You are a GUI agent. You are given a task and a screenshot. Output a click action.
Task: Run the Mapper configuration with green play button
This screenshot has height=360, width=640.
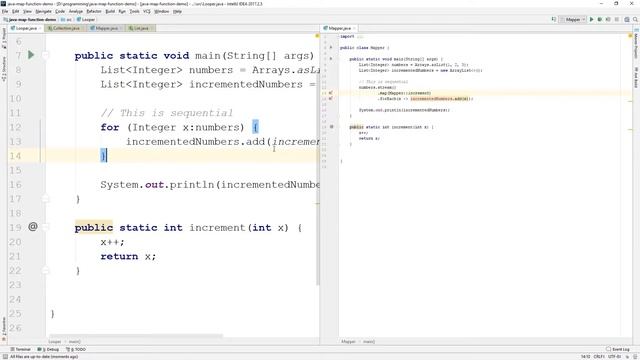[x=591, y=19]
